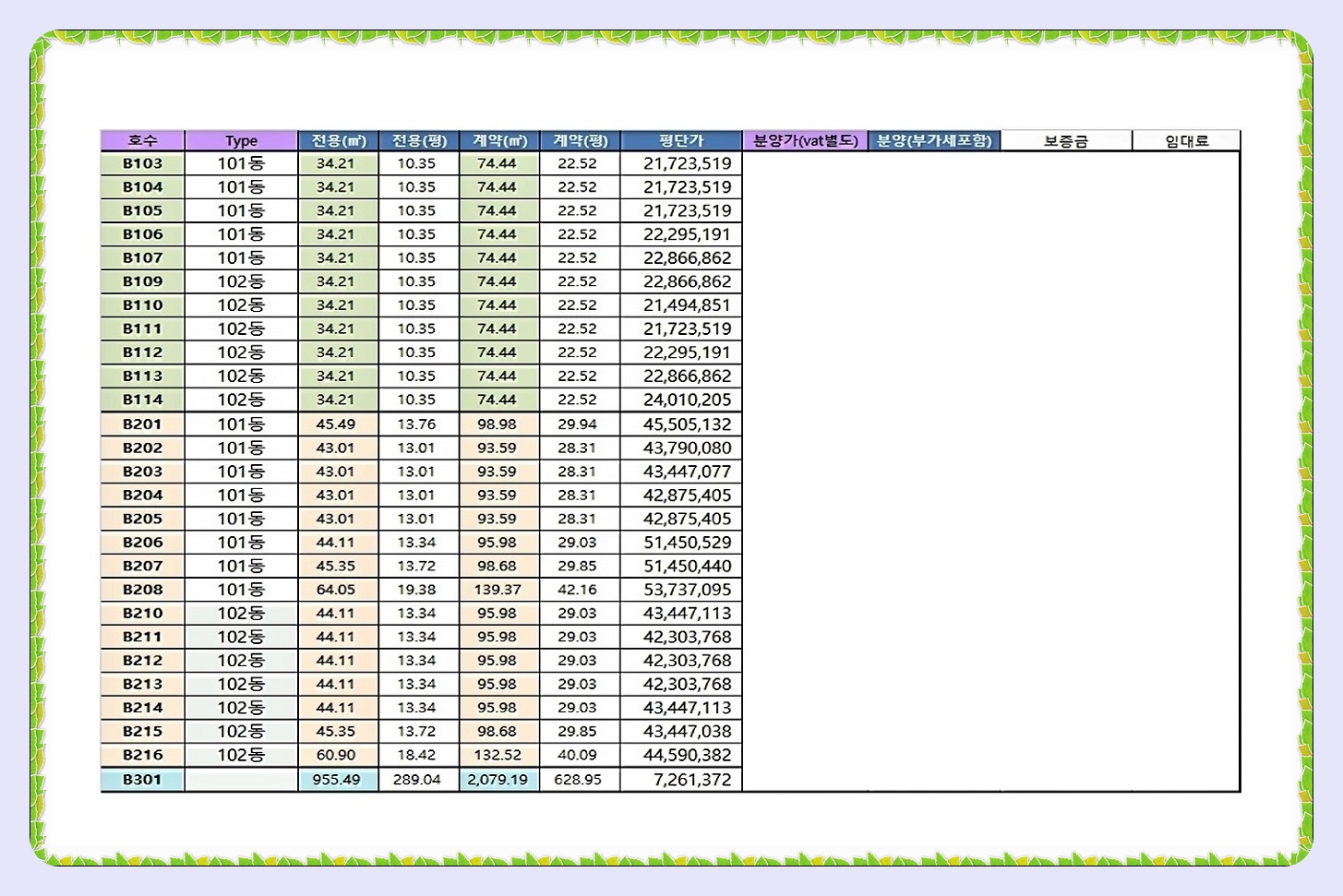Click the 계약(㎡) column header

pyautogui.click(x=499, y=140)
